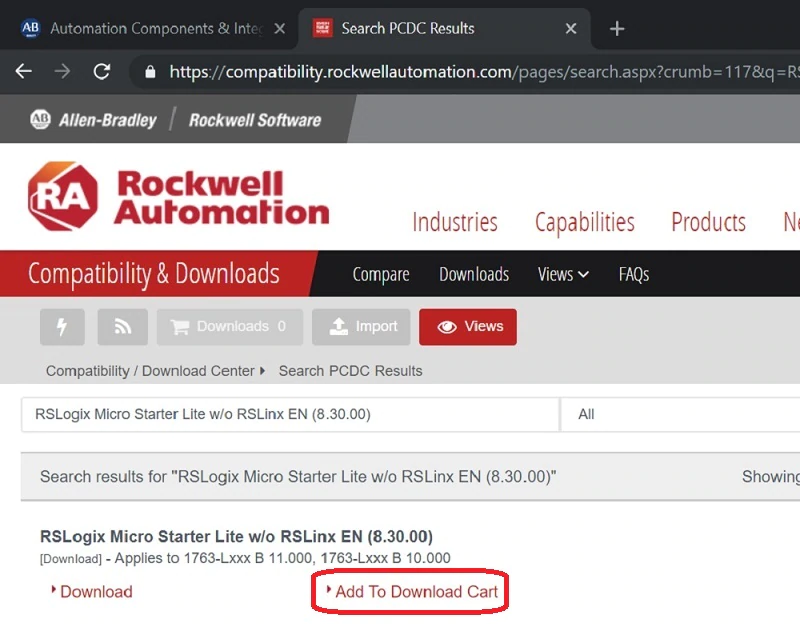The image size is (800, 631).
Task: Click the Import button
Action: pyautogui.click(x=361, y=327)
